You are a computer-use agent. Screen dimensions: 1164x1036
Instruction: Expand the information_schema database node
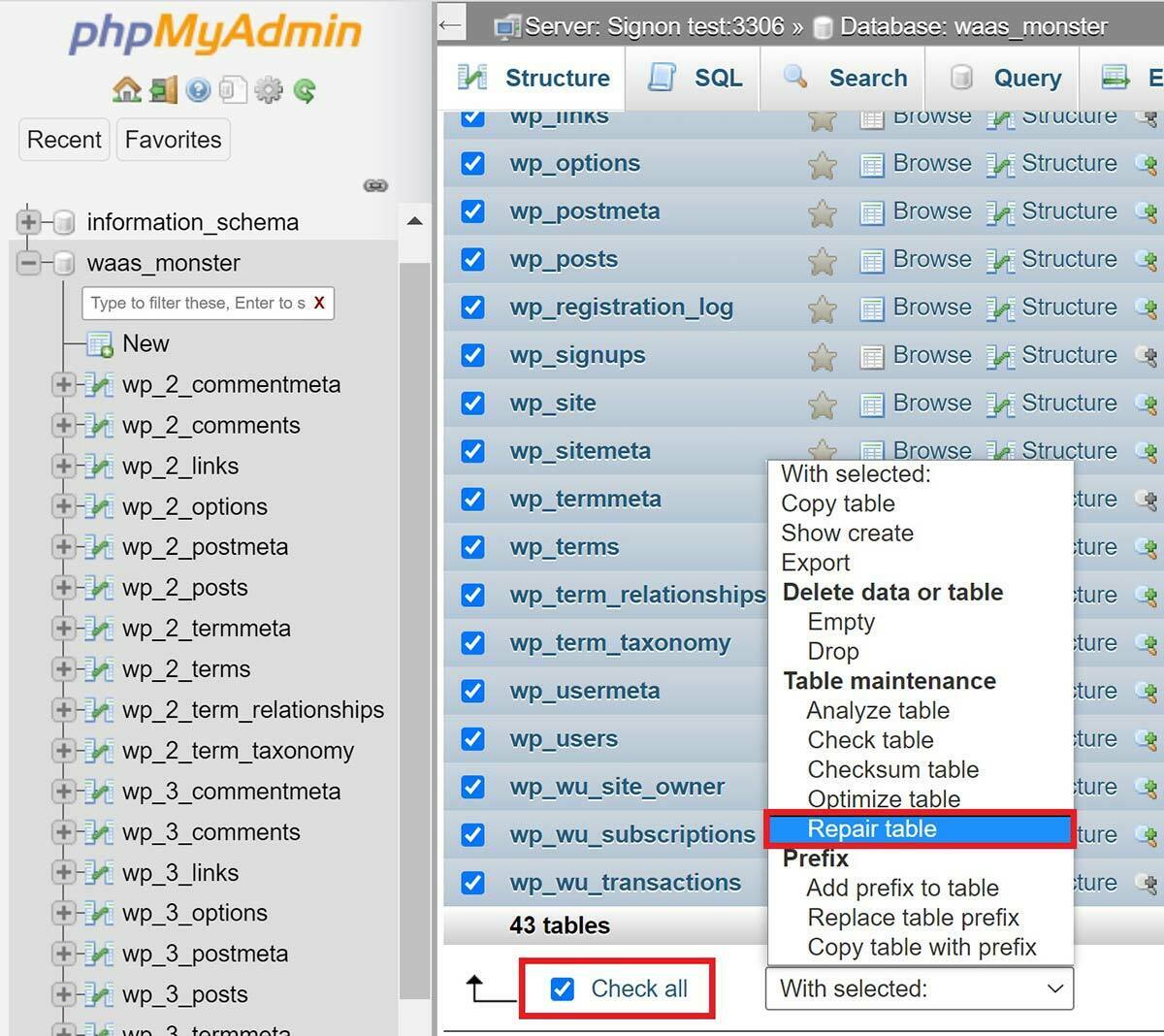(x=28, y=222)
